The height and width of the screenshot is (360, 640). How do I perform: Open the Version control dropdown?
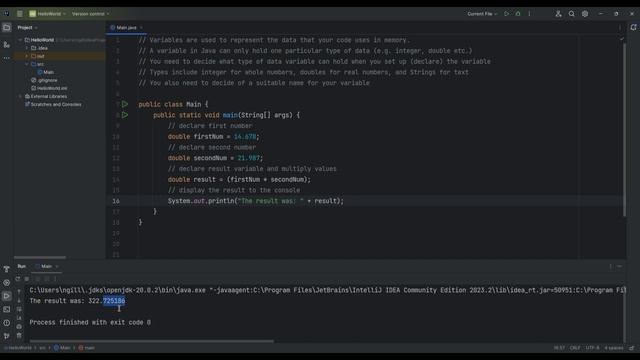91,14
